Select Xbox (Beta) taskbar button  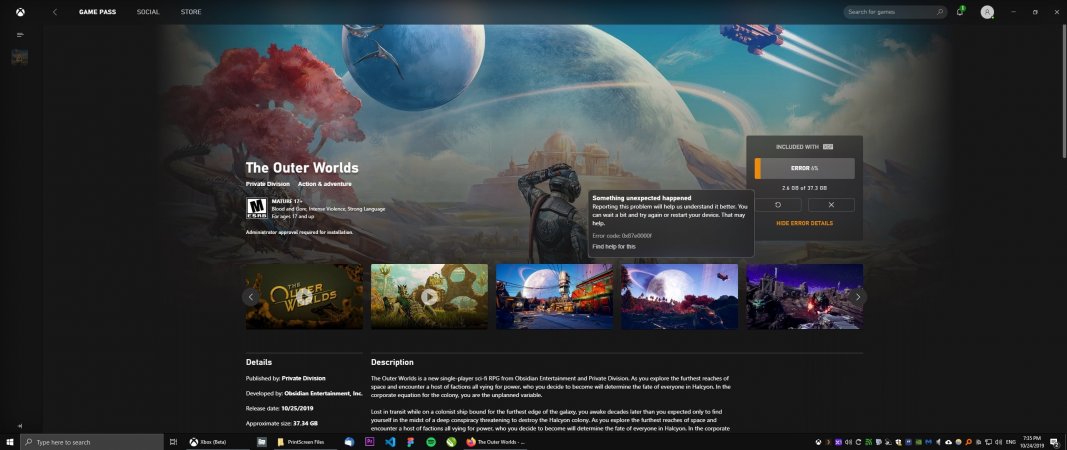(x=216, y=442)
